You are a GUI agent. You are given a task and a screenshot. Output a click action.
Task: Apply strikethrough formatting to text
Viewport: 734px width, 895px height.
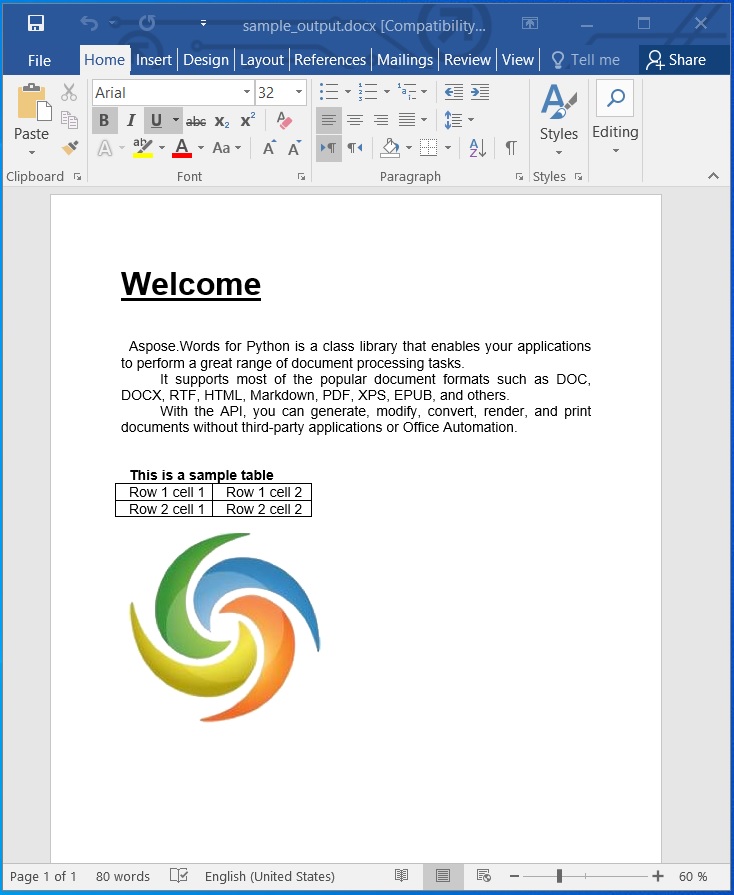(196, 121)
